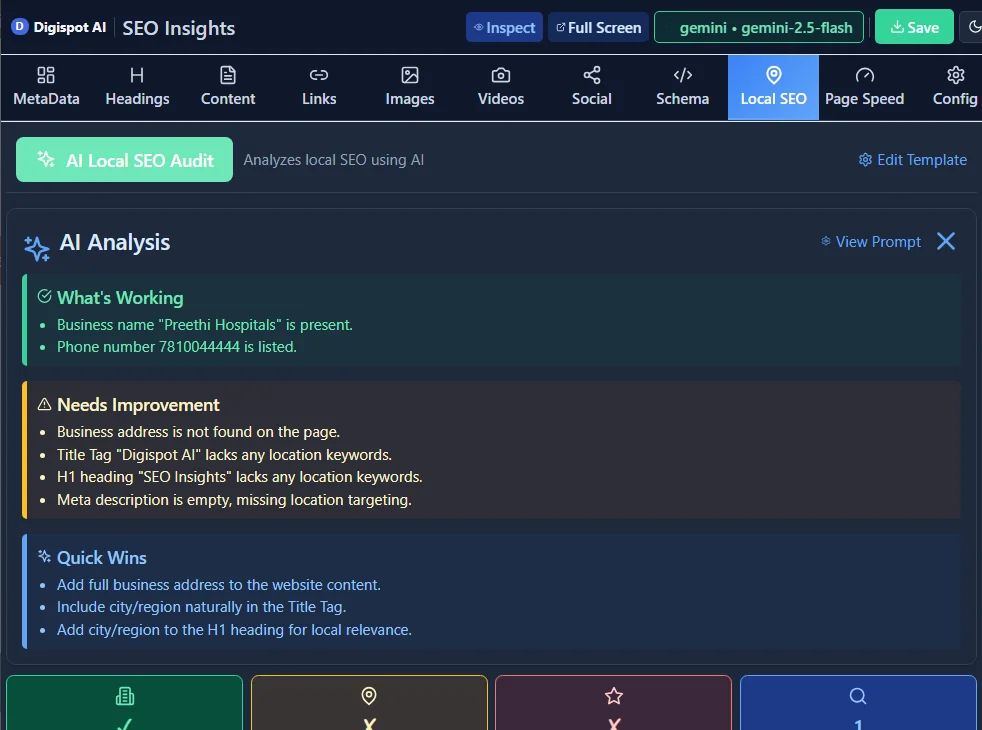Click "H1 heading SEO Insights lacks" line

tap(239, 477)
